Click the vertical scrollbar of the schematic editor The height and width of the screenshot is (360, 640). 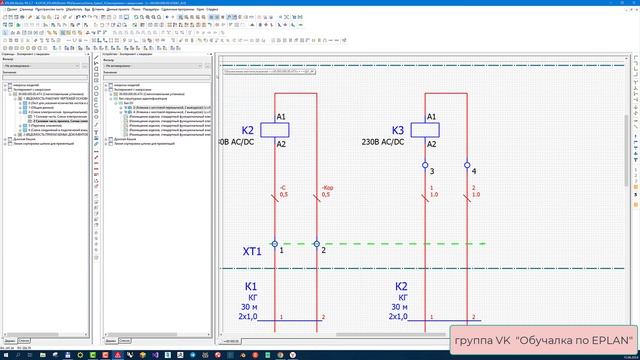point(627,151)
